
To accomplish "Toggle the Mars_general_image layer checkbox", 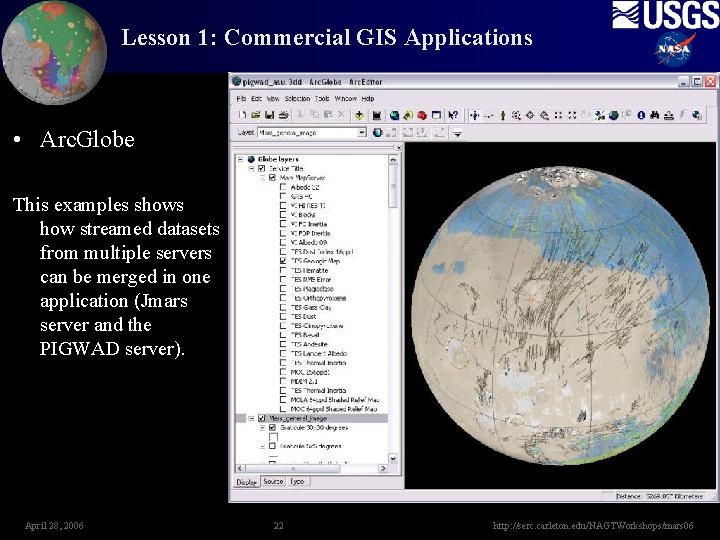I will tap(262, 418).
